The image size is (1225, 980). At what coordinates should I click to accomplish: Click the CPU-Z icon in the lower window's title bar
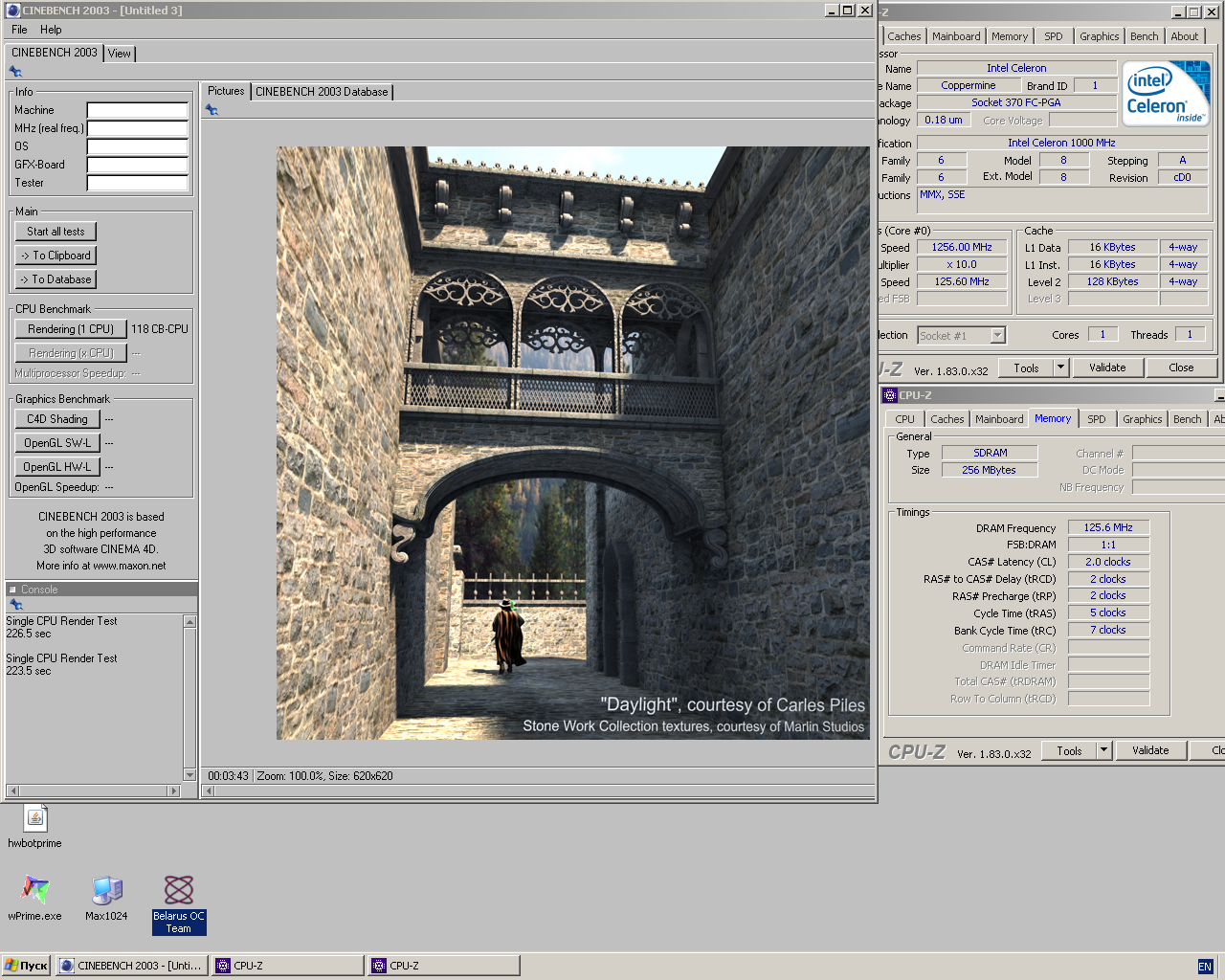point(890,395)
